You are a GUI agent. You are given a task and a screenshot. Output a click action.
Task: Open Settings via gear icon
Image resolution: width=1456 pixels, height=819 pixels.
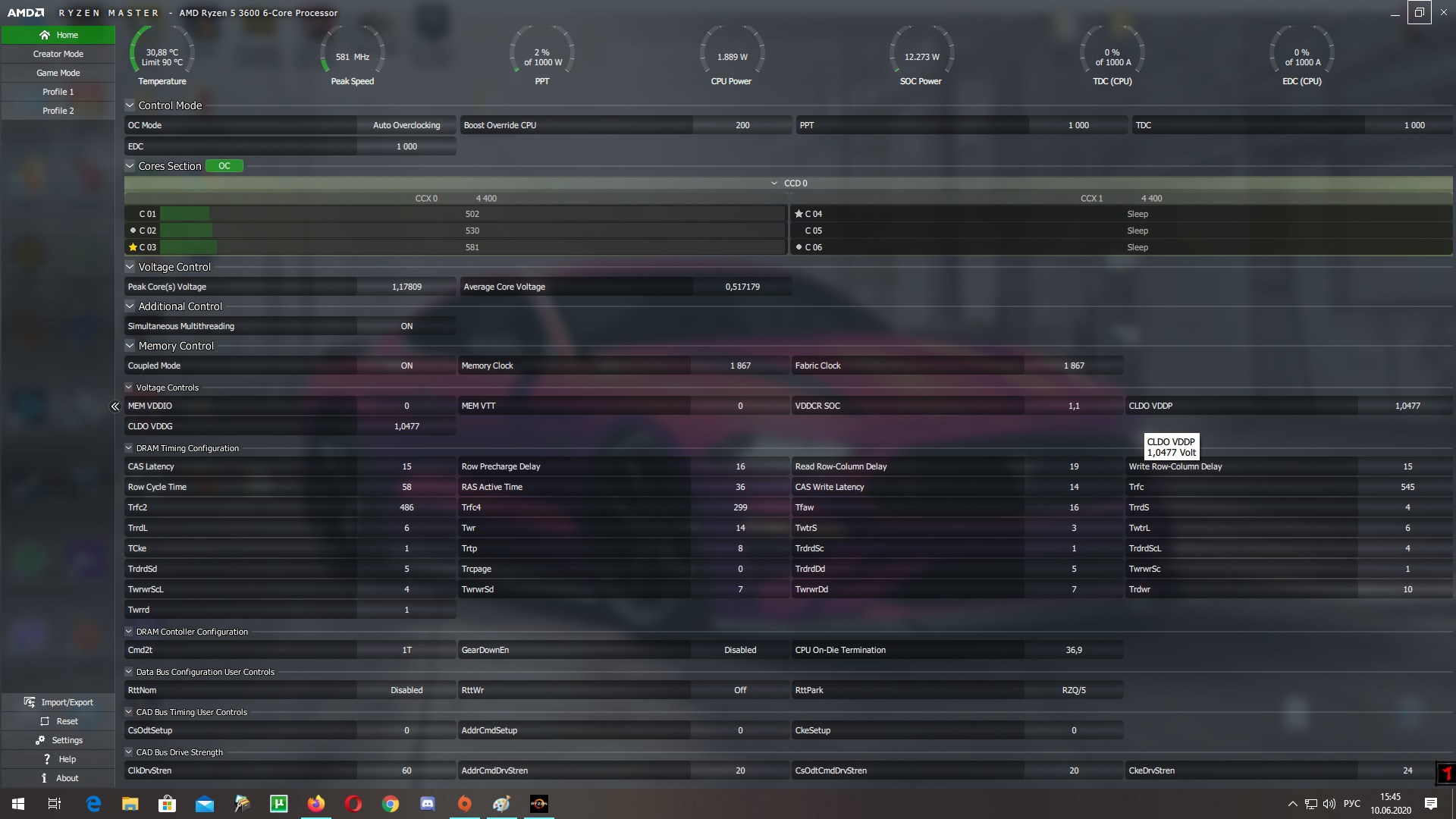click(40, 740)
